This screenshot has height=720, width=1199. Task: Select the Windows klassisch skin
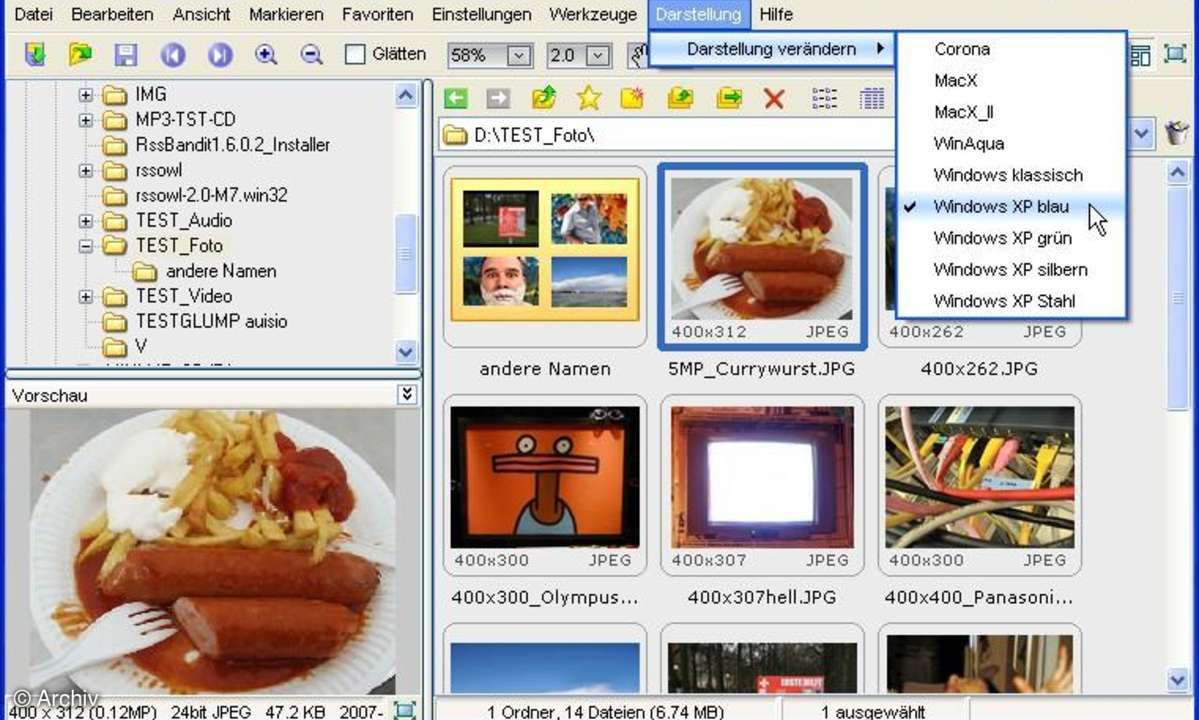pyautogui.click(x=1011, y=175)
